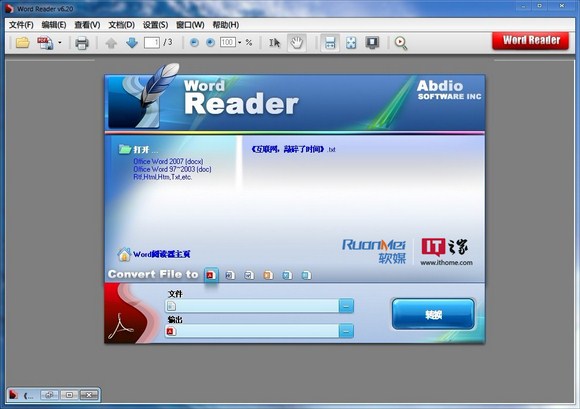Go to previous page with the gray up arrow
This screenshot has width=580, height=409.
[x=111, y=43]
